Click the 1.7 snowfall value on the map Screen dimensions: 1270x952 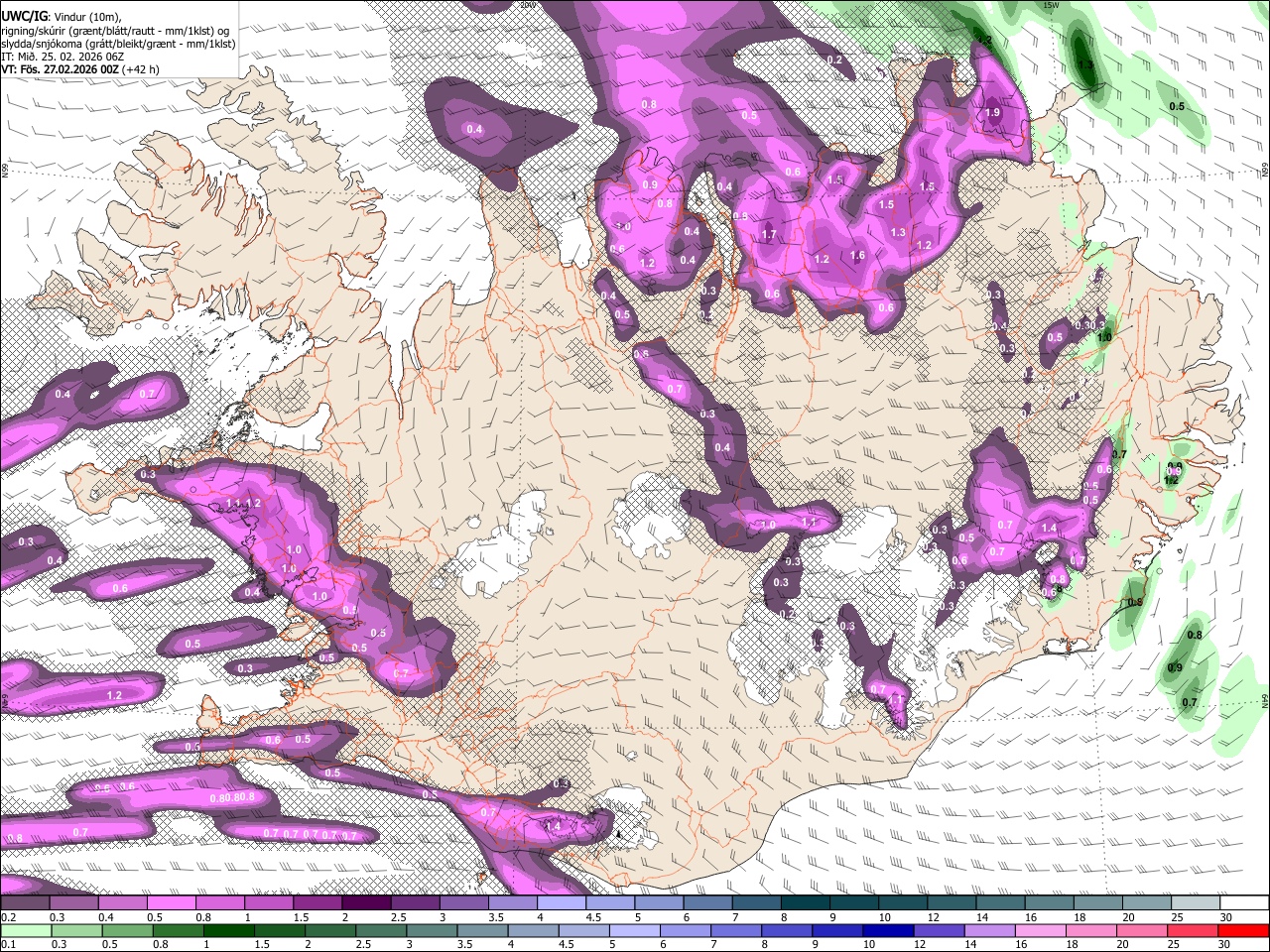point(768,235)
